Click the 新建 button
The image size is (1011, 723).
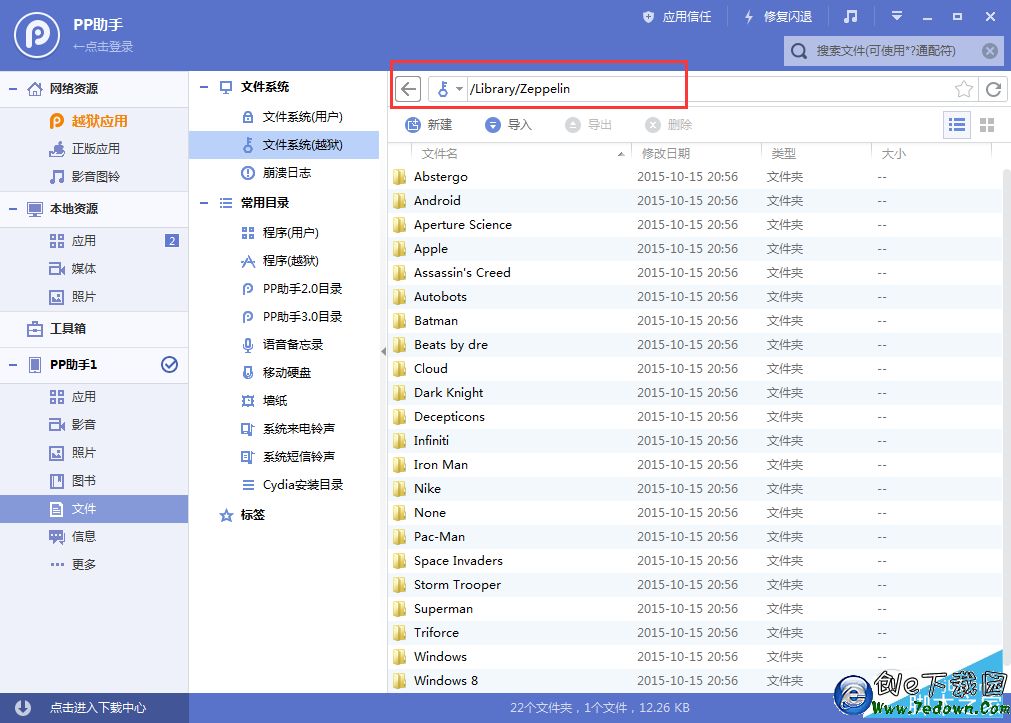(429, 124)
